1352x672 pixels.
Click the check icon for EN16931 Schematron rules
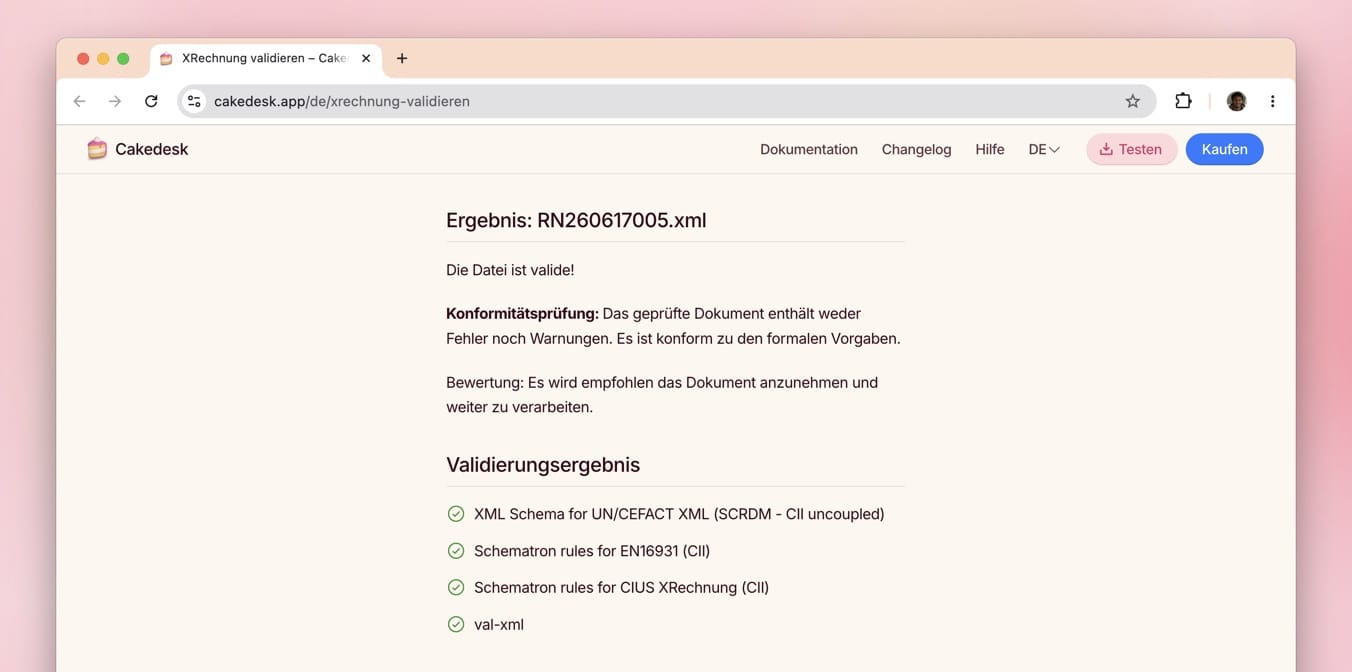[456, 551]
